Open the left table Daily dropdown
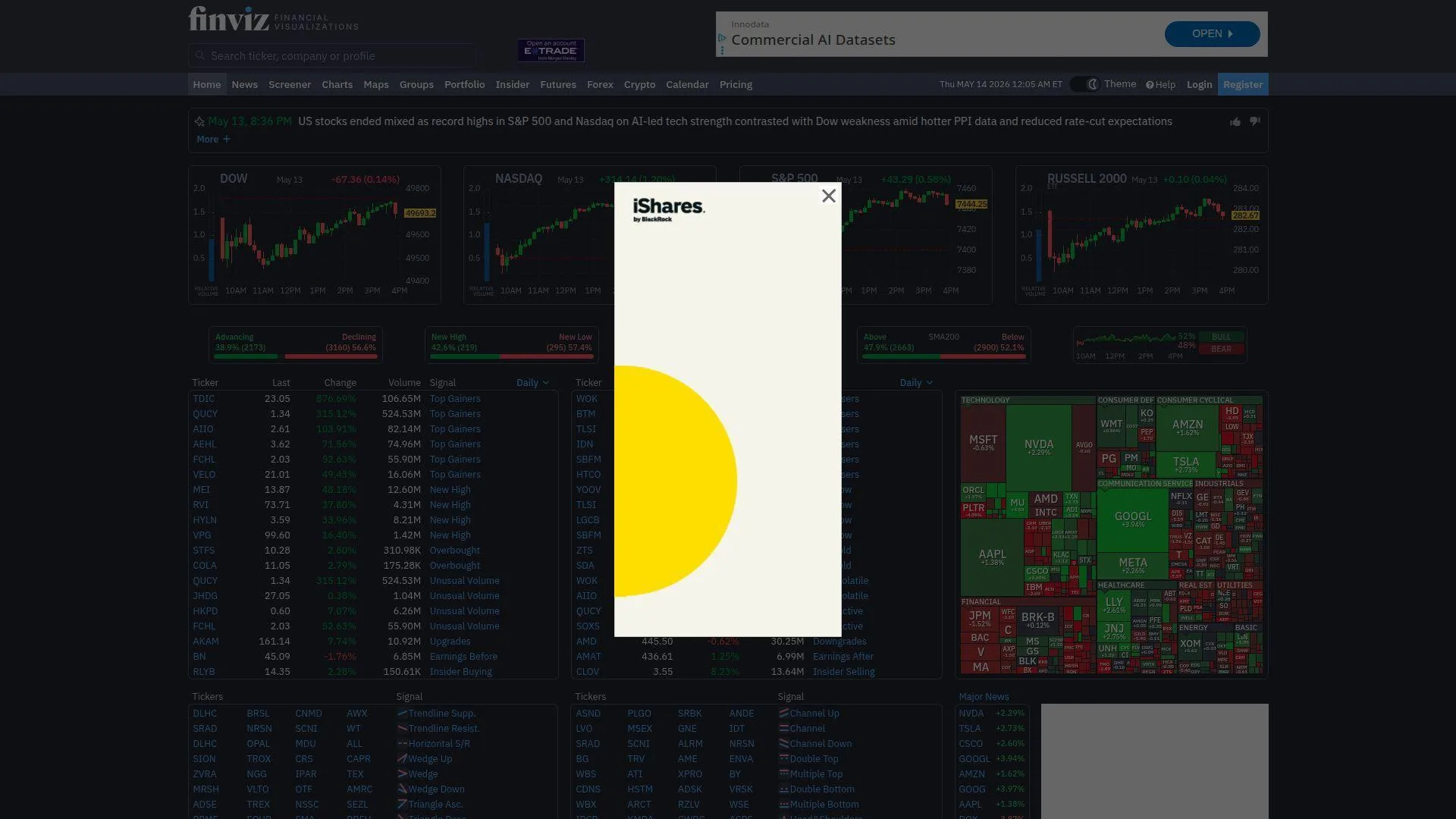1456x819 pixels. pos(532,383)
